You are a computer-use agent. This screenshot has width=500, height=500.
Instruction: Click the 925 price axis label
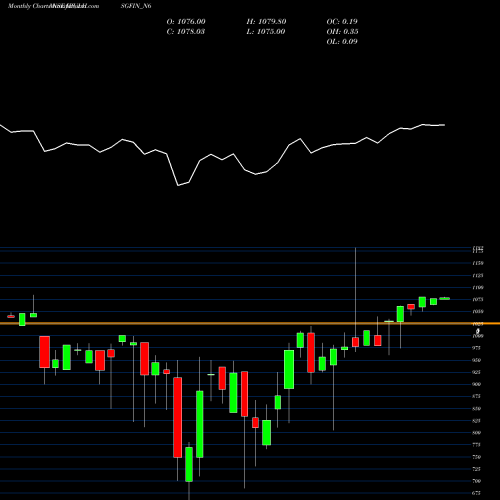[x=477, y=372]
